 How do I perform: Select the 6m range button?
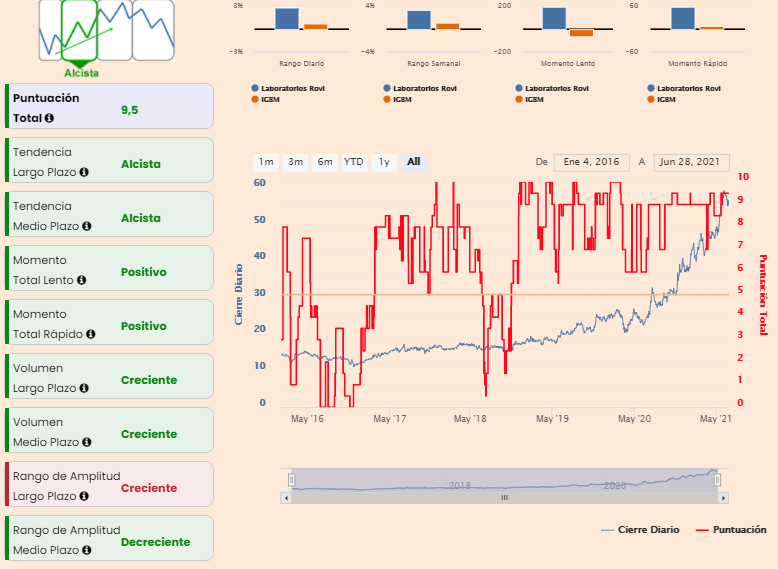[325, 162]
